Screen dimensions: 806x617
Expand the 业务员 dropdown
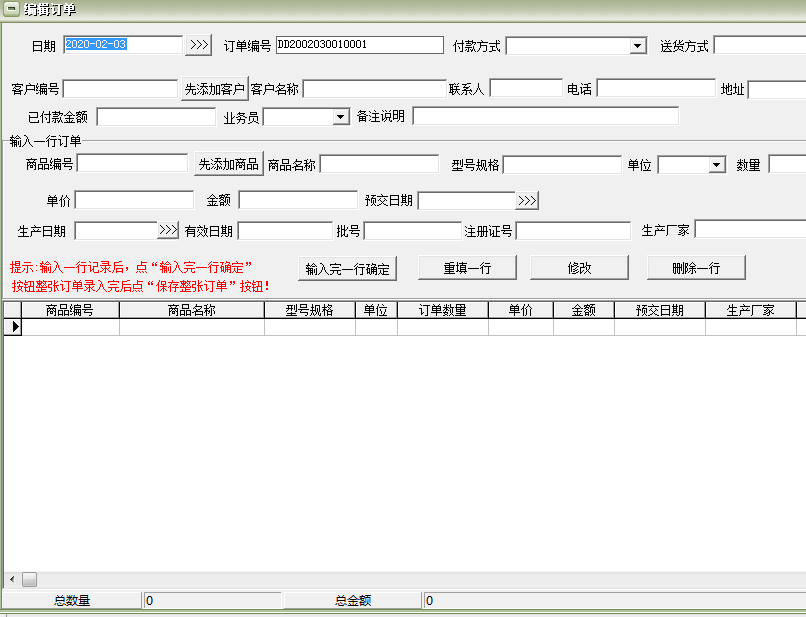(340, 117)
